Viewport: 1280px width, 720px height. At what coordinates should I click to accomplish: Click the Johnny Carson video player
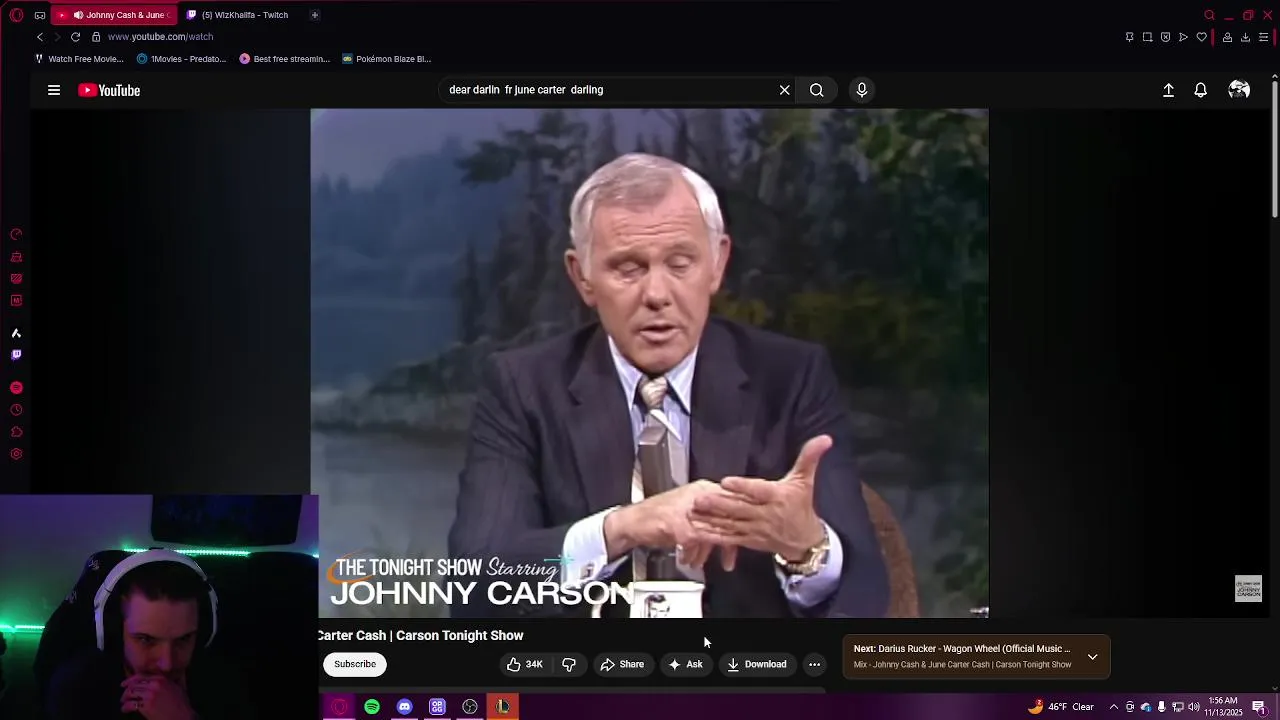[649, 363]
